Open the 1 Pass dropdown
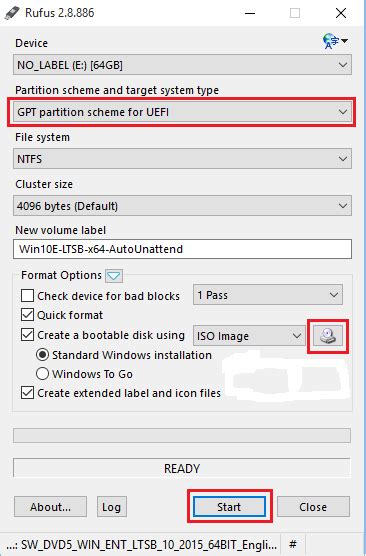The width and height of the screenshot is (366, 556). (x=268, y=295)
